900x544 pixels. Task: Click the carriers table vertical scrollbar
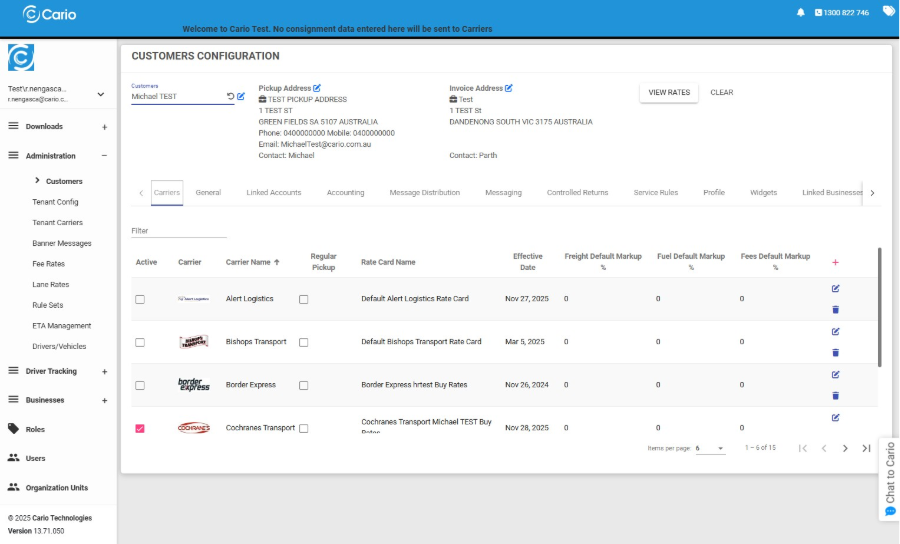[x=880, y=310]
